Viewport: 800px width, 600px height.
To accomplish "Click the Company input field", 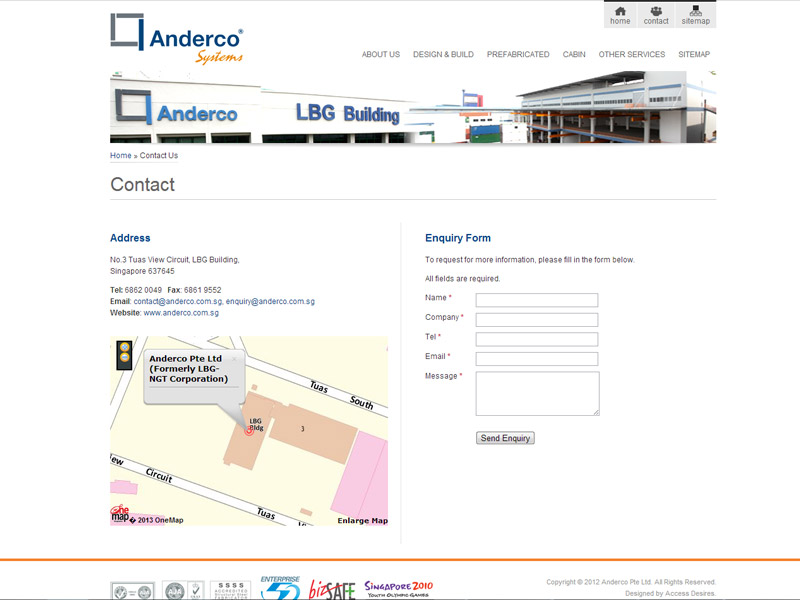I will coord(537,320).
